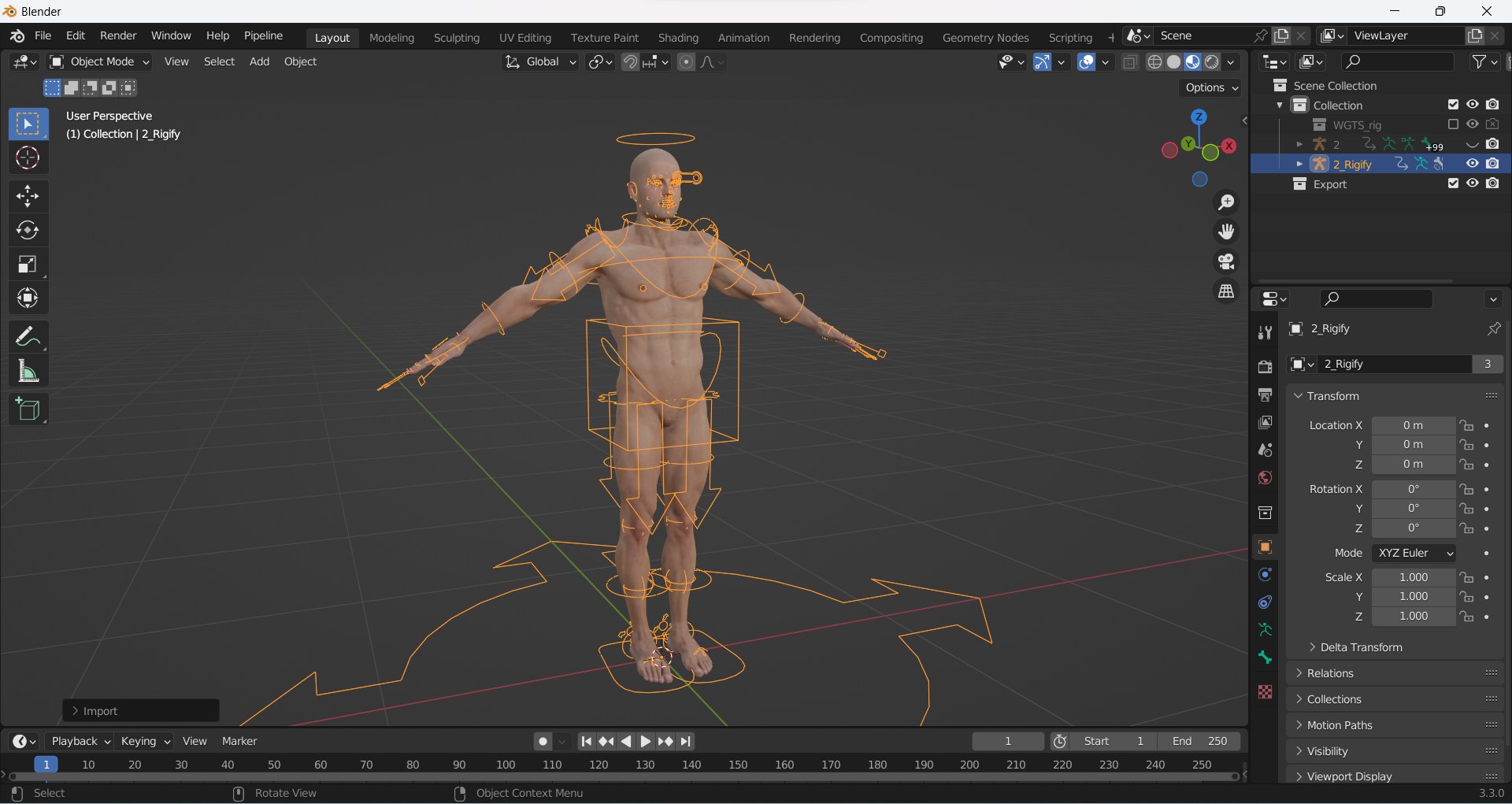Toggle gizmo display button

(x=1042, y=62)
